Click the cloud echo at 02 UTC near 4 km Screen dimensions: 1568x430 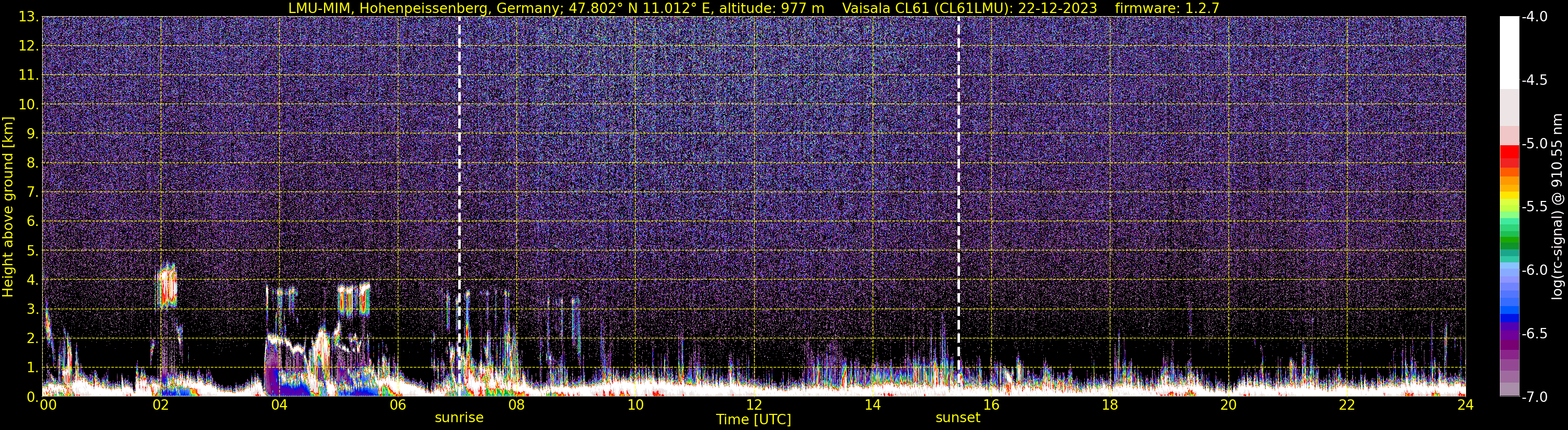point(167,286)
